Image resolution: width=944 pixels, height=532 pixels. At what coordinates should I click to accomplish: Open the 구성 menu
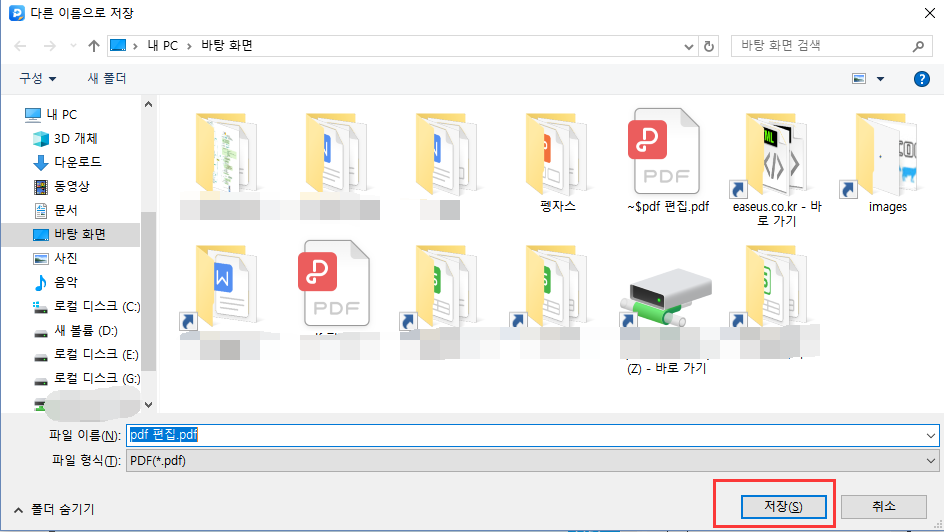pos(37,78)
